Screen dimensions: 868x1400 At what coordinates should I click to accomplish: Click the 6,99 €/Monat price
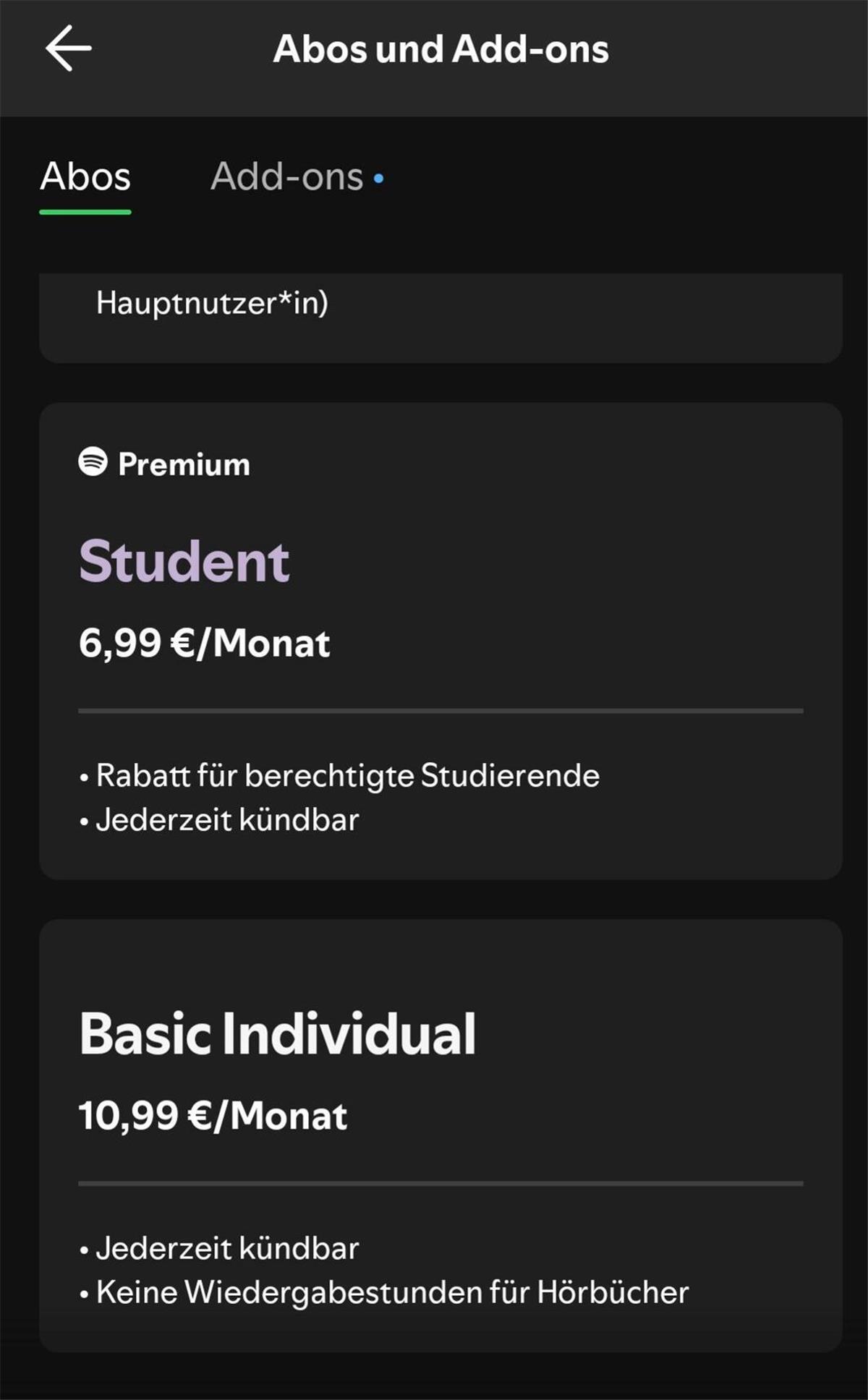tap(204, 643)
